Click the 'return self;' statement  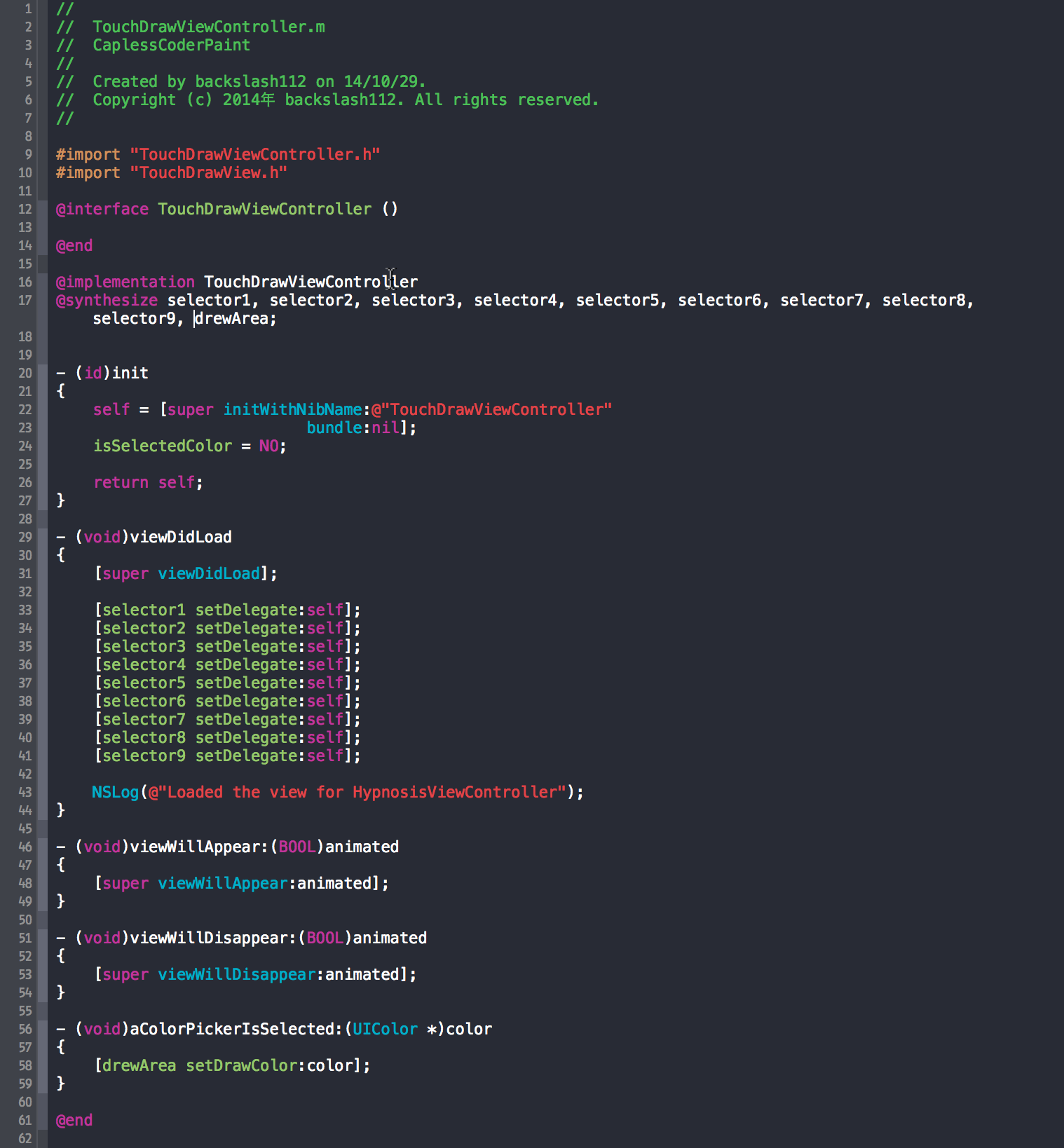[x=149, y=482]
